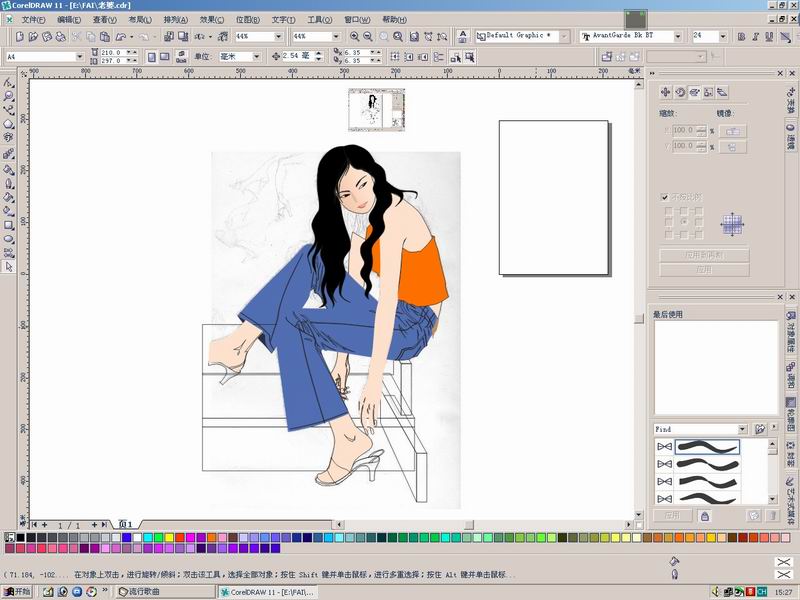The image size is (800, 600).
Task: Check the middle-right anchor point box
Action: click(699, 222)
